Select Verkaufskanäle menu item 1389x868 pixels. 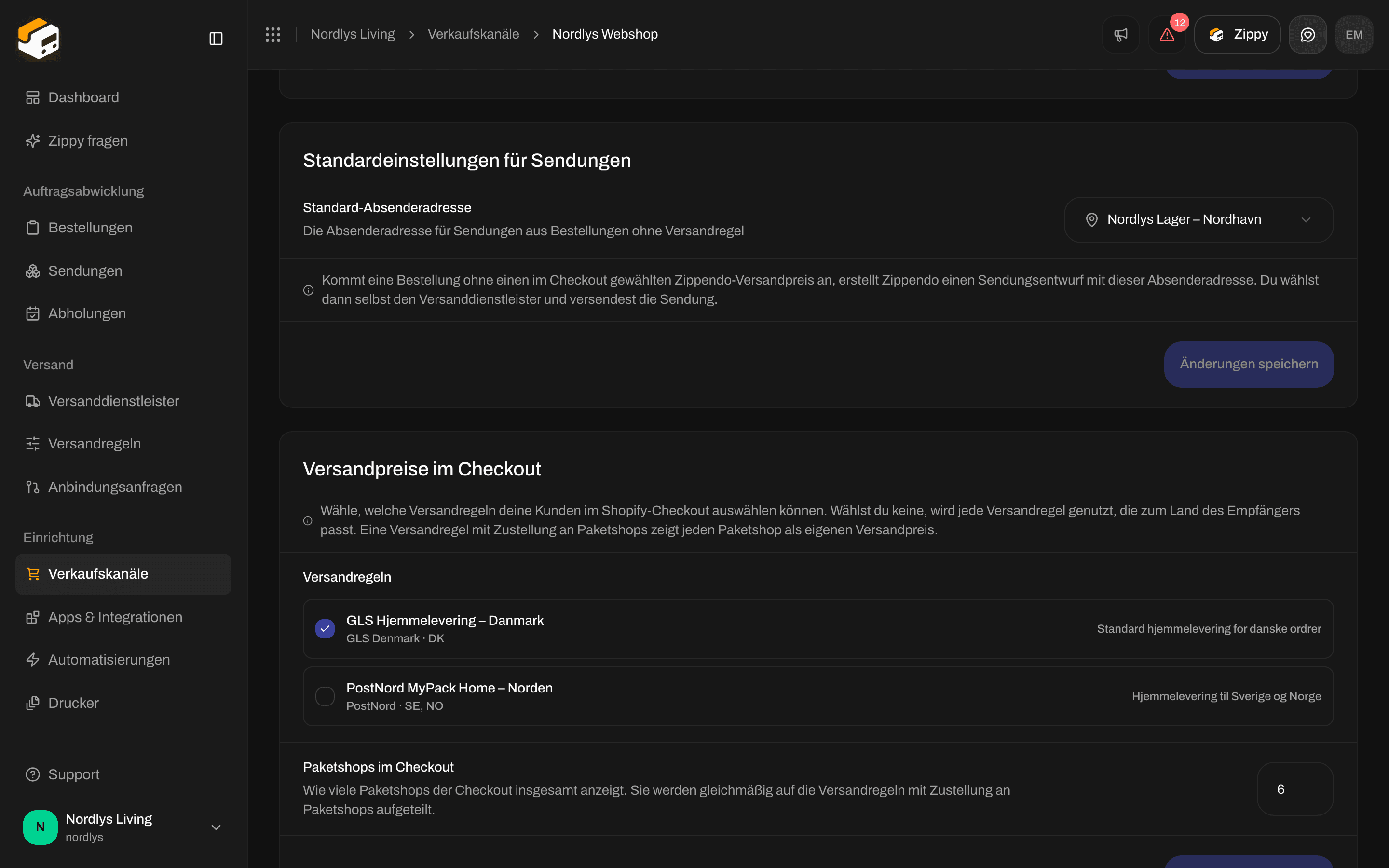123,574
